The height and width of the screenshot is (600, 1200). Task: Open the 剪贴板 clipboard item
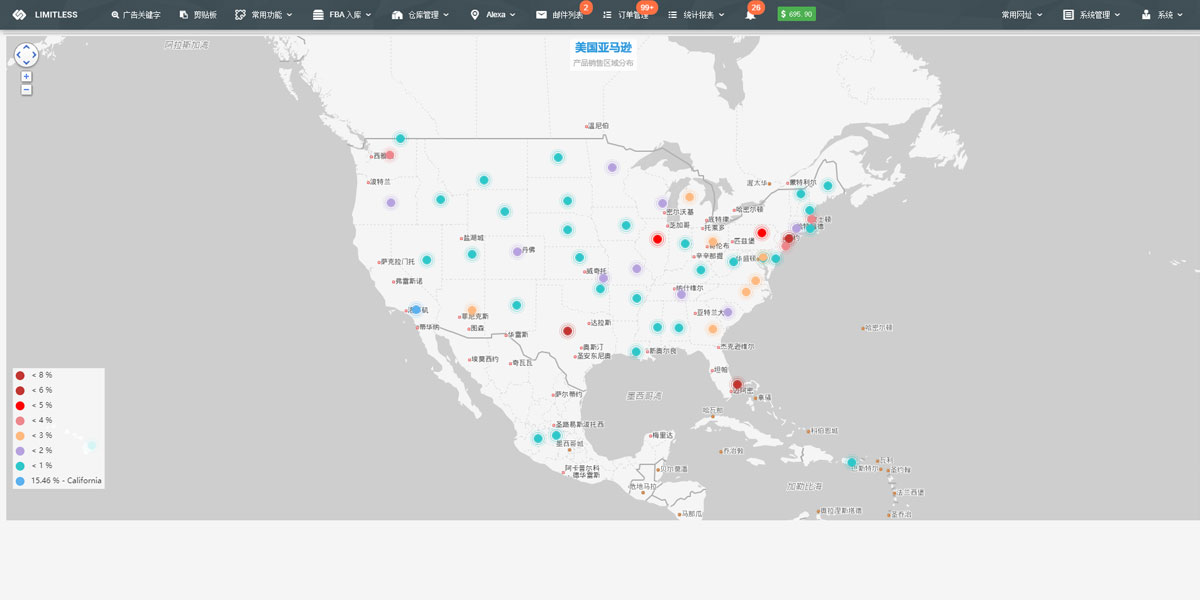coord(198,15)
